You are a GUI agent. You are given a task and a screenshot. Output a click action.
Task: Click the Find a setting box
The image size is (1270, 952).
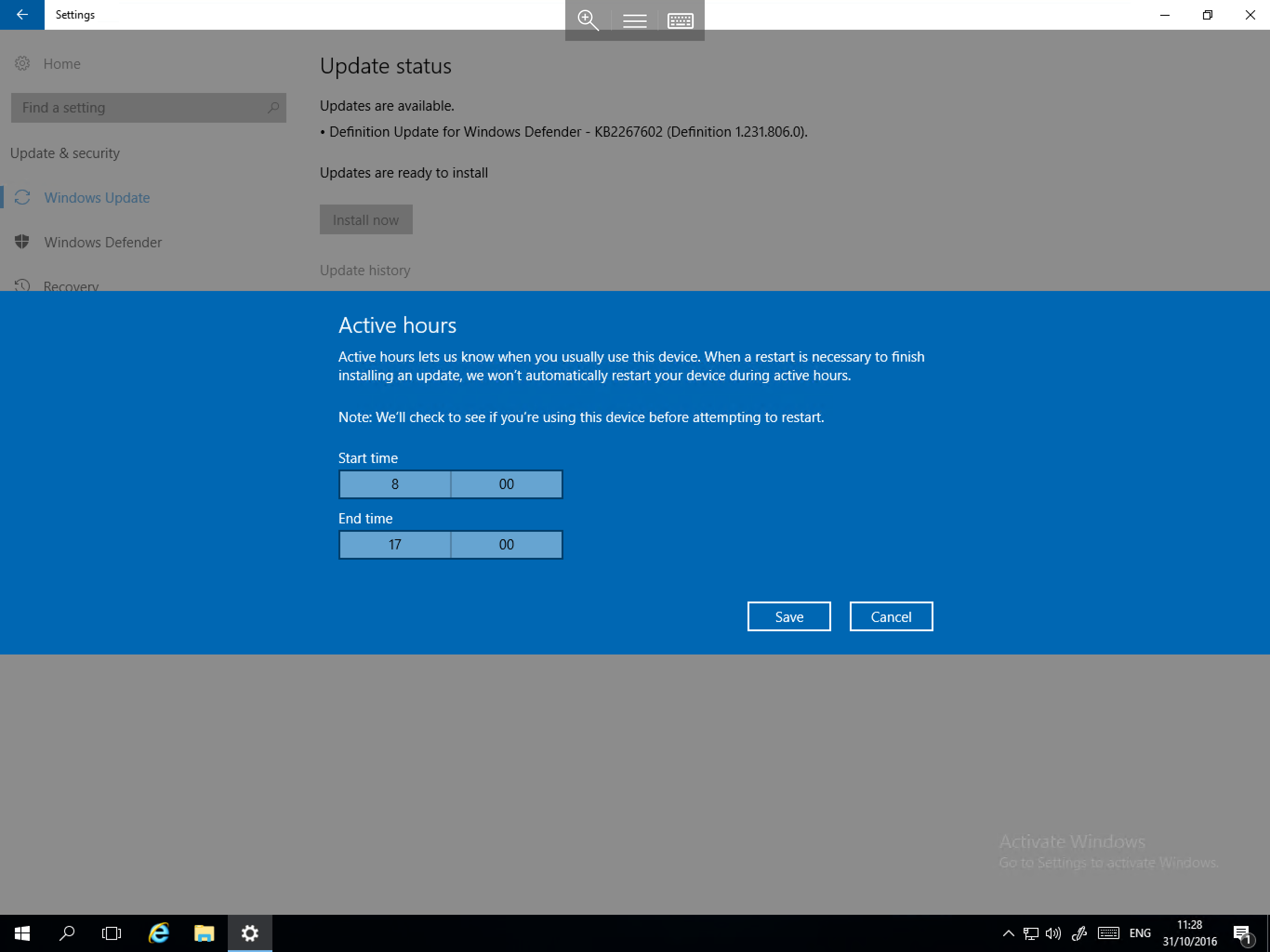click(x=148, y=107)
